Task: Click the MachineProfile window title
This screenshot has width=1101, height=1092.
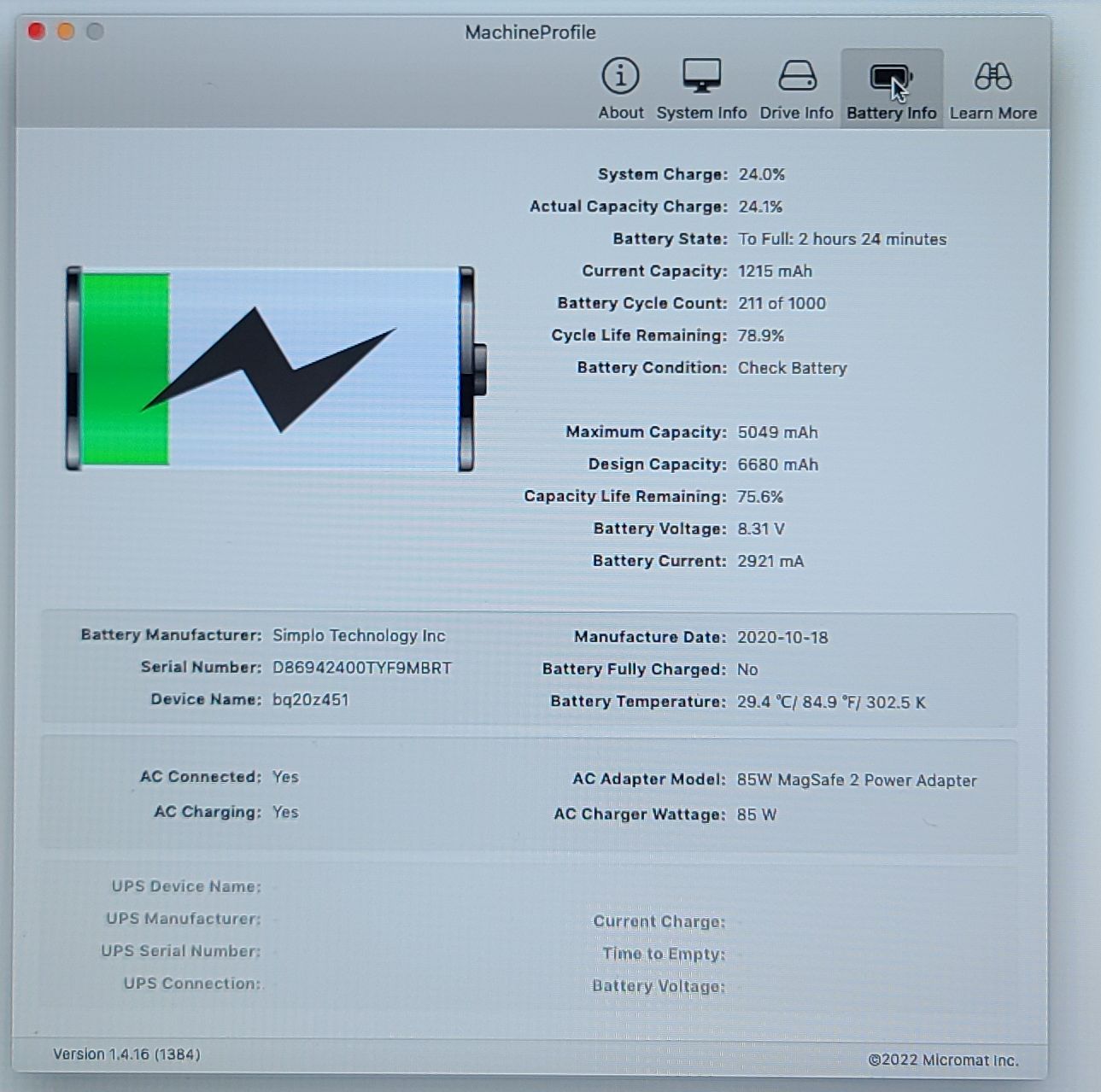Action: click(530, 32)
